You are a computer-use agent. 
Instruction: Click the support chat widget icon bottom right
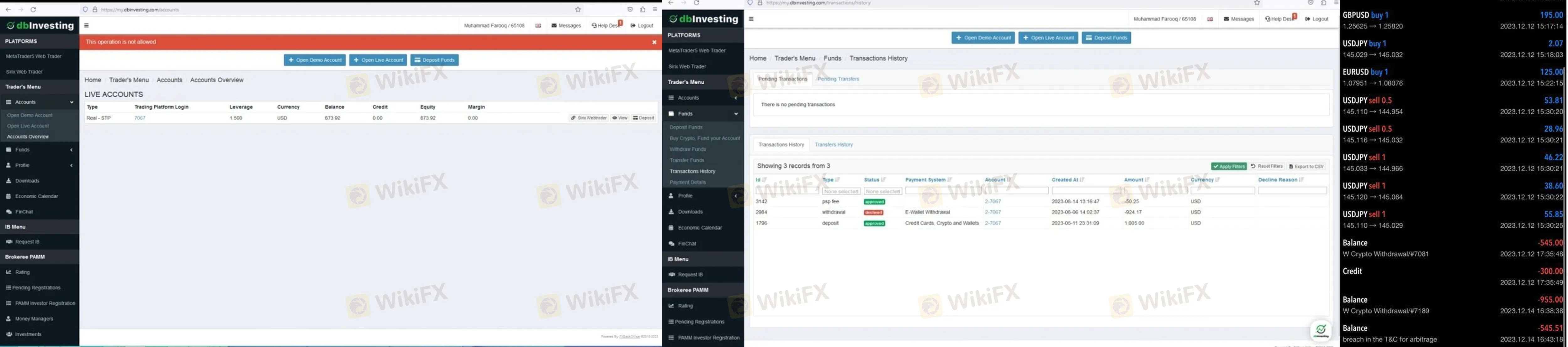coord(1320,330)
